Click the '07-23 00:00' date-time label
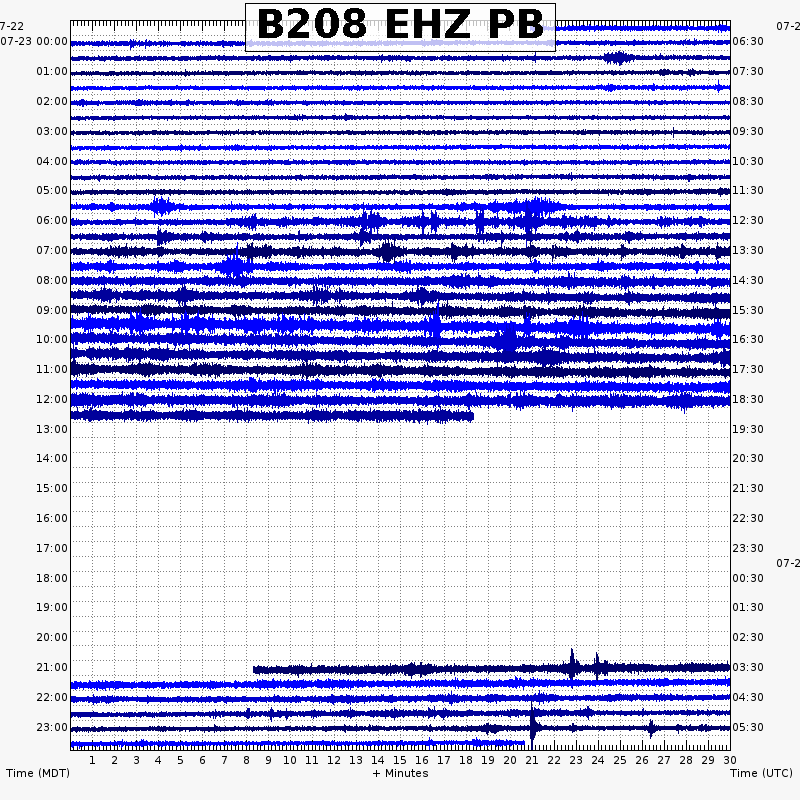Screen dimensions: 800x800 [x=34, y=41]
